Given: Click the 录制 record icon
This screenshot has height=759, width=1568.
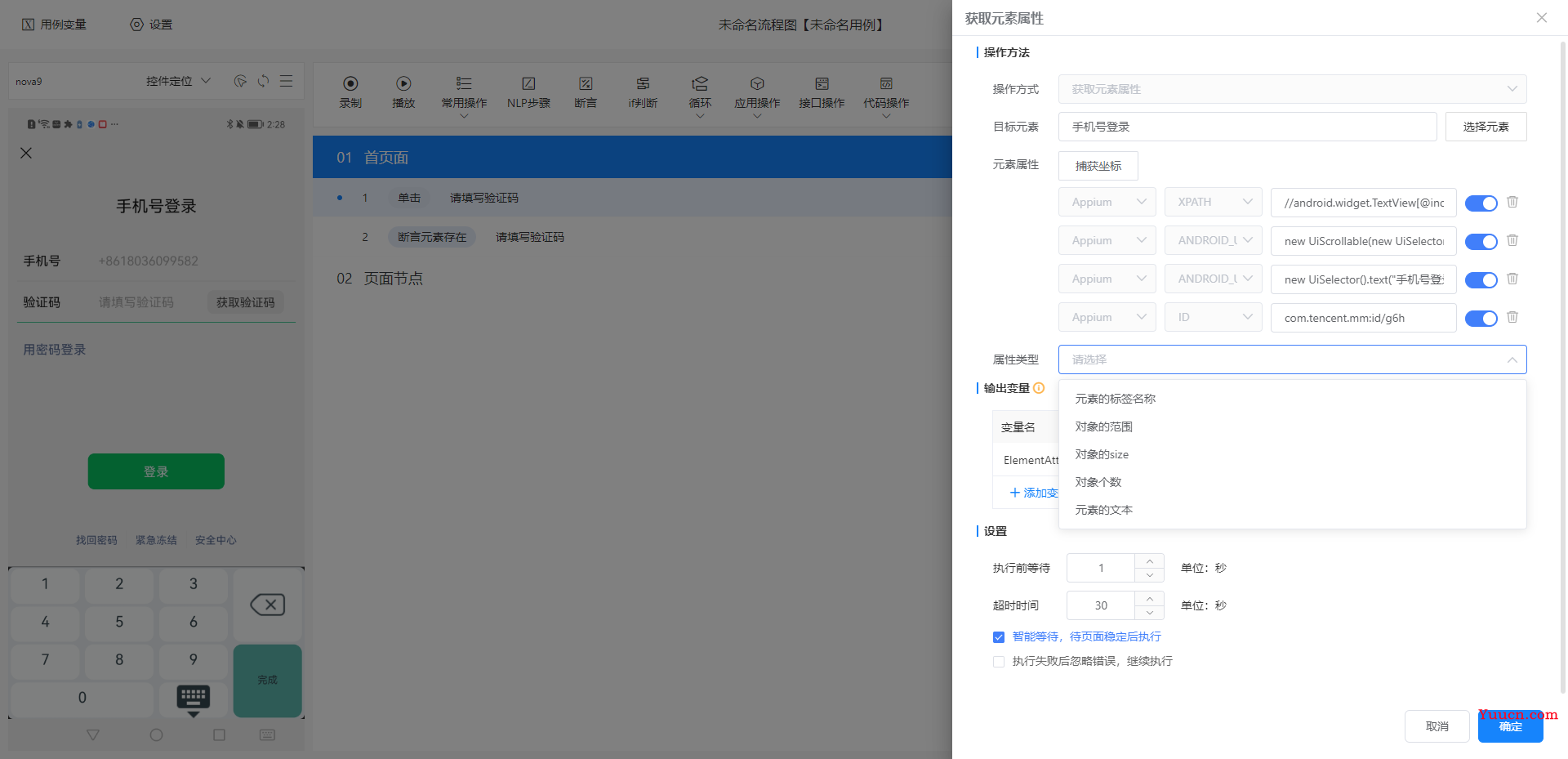Looking at the screenshot, I should [350, 83].
